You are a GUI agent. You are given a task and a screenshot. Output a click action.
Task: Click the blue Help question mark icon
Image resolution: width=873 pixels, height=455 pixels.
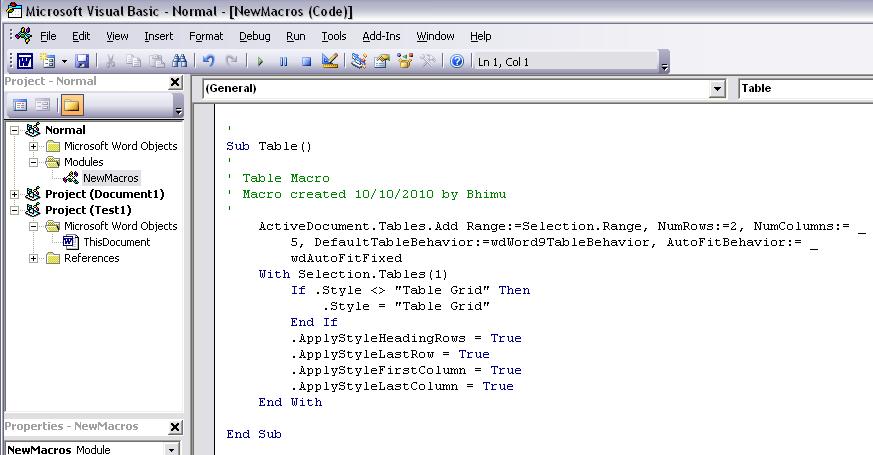point(457,61)
